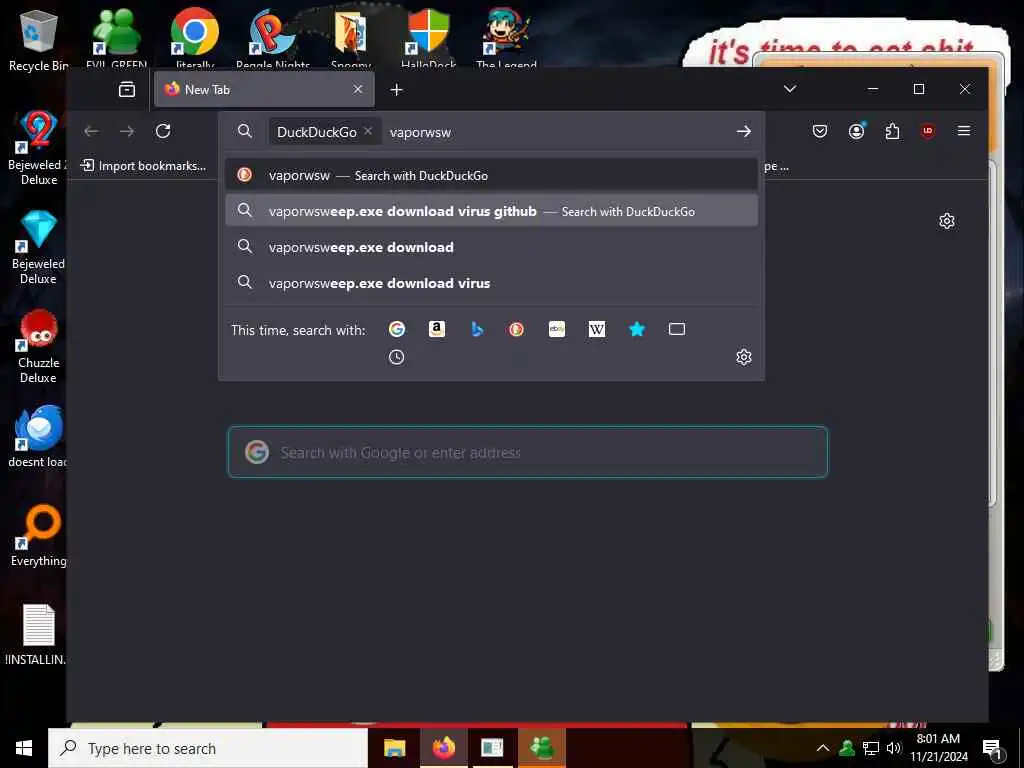Open the network tray icon
Image resolution: width=1024 pixels, height=768 pixels.
coord(871,748)
